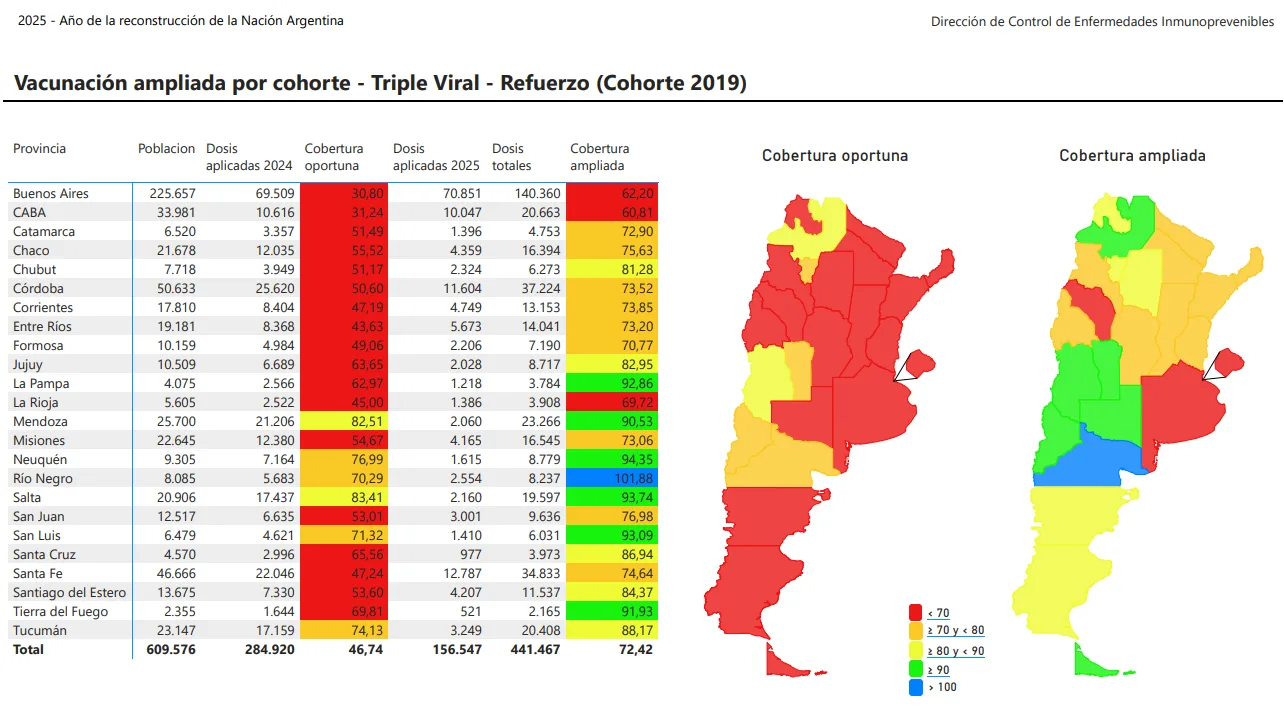Click the '≥ 90' legend label
1284x716 pixels.
[939, 669]
